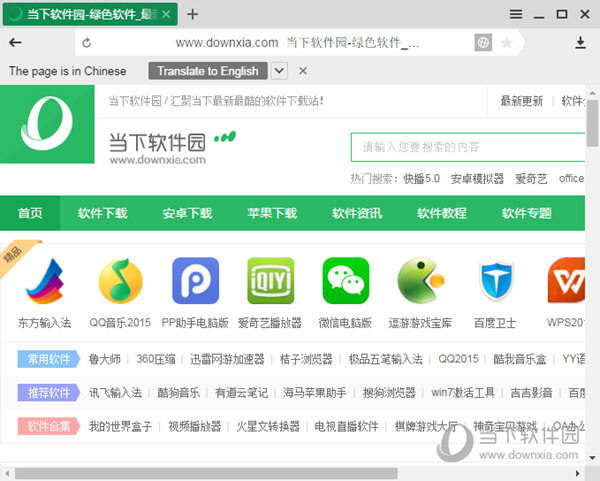
Task: Click the 东方输入法 app icon
Action: point(45,280)
